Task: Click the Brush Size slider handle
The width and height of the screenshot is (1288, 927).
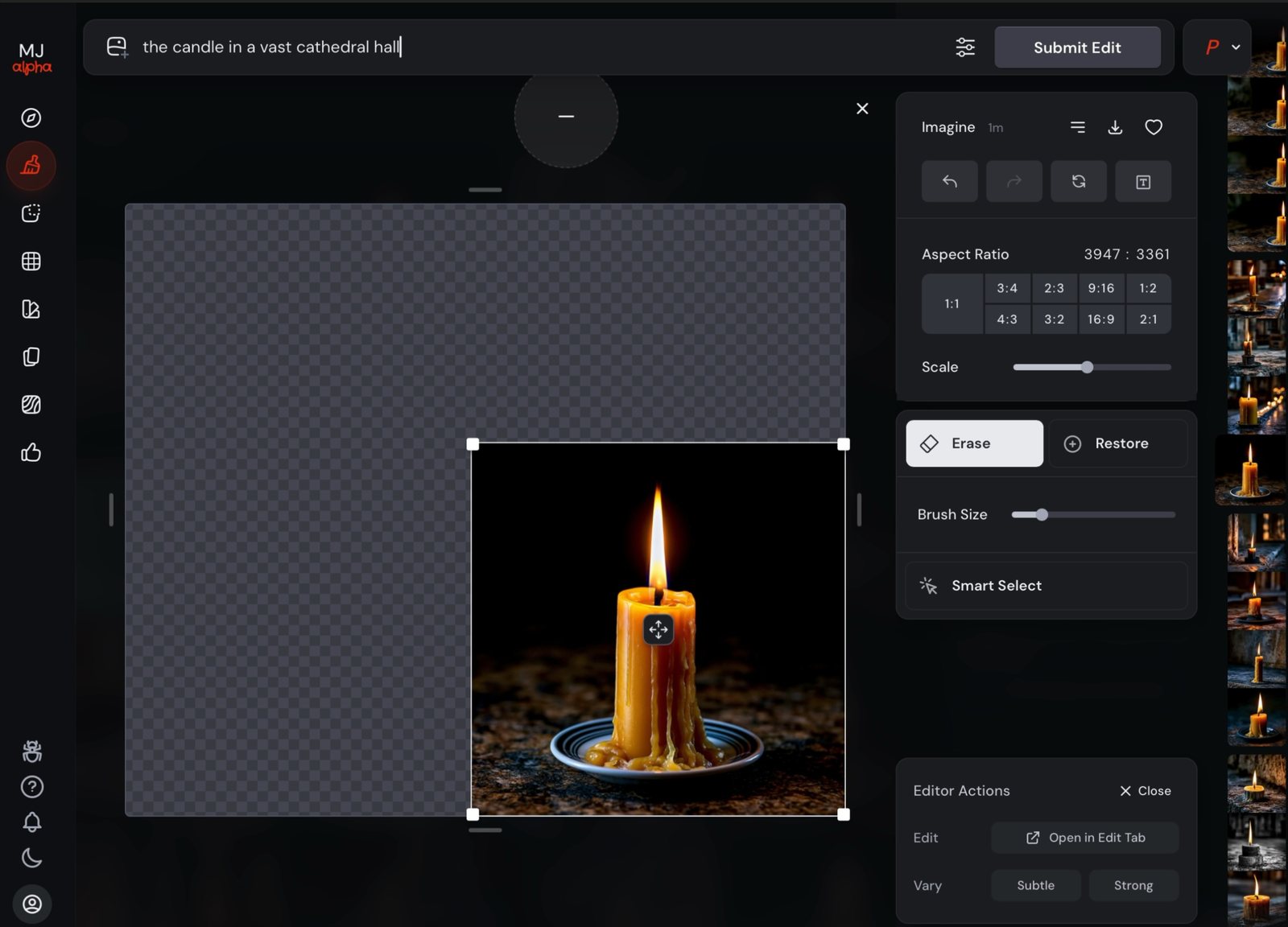Action: [x=1042, y=514]
